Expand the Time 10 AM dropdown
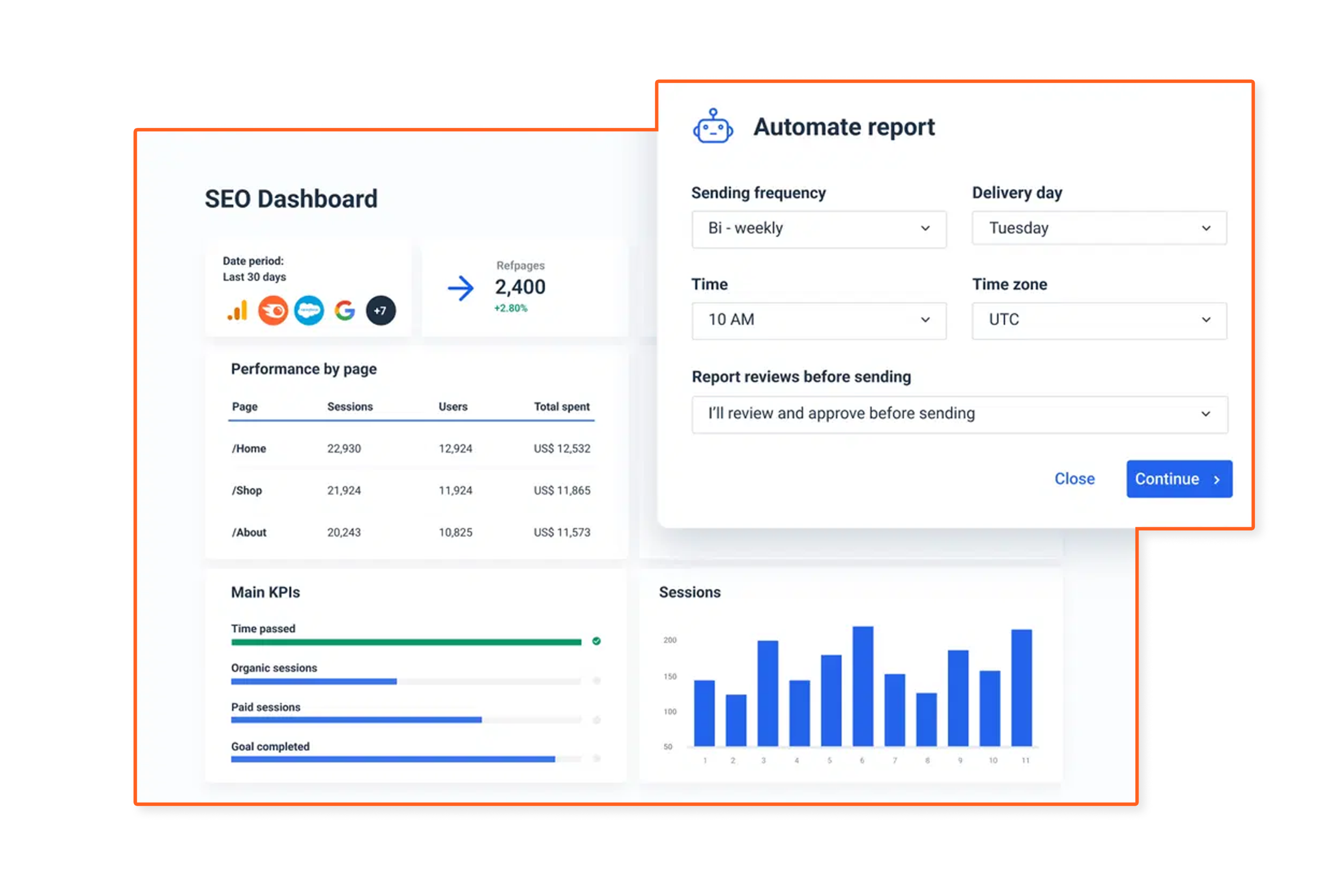The height and width of the screenshot is (896, 1344). pyautogui.click(x=818, y=320)
